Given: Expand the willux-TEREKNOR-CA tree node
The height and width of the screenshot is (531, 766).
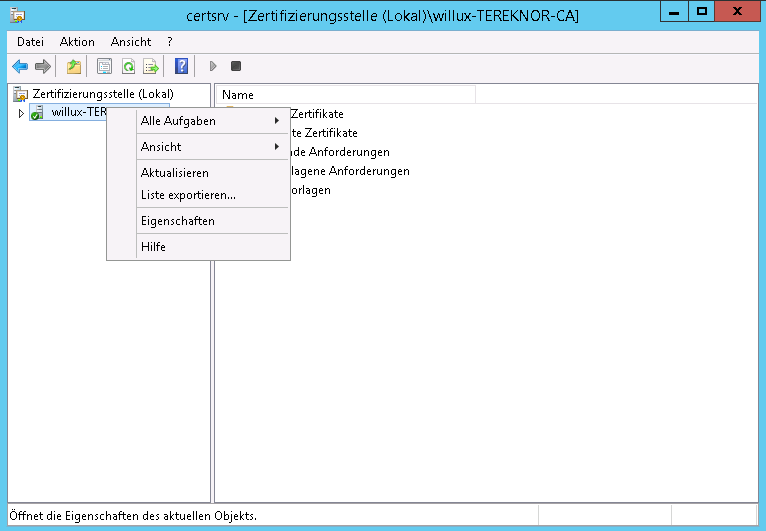Looking at the screenshot, I should (20, 113).
